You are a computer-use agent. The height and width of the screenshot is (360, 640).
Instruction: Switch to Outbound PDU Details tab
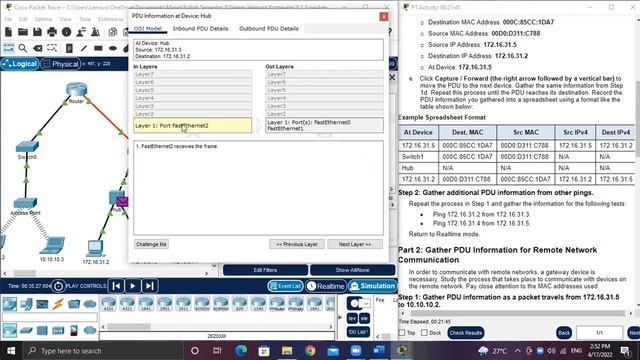pyautogui.click(x=269, y=29)
